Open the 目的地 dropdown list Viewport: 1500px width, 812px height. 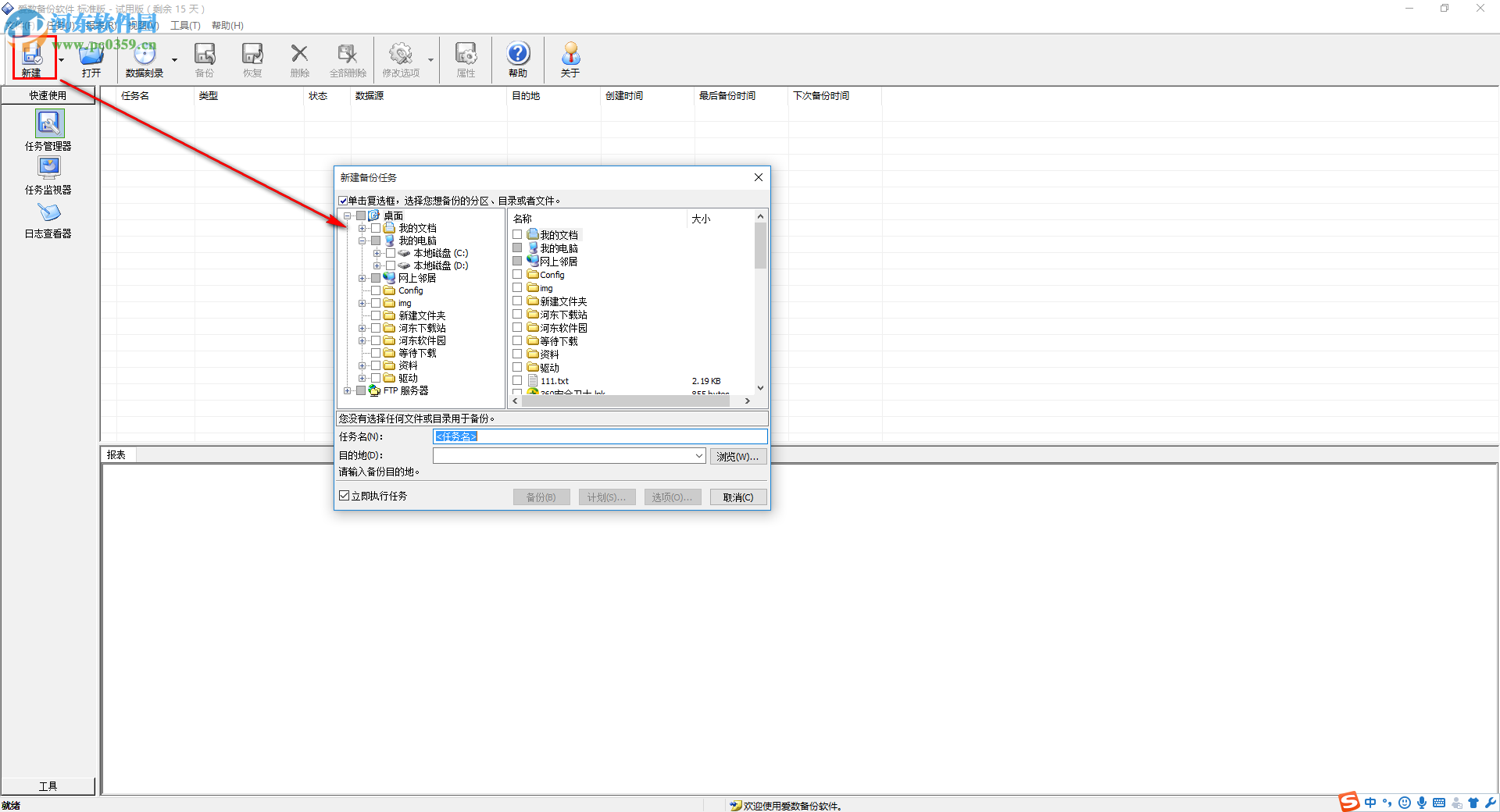coord(699,456)
